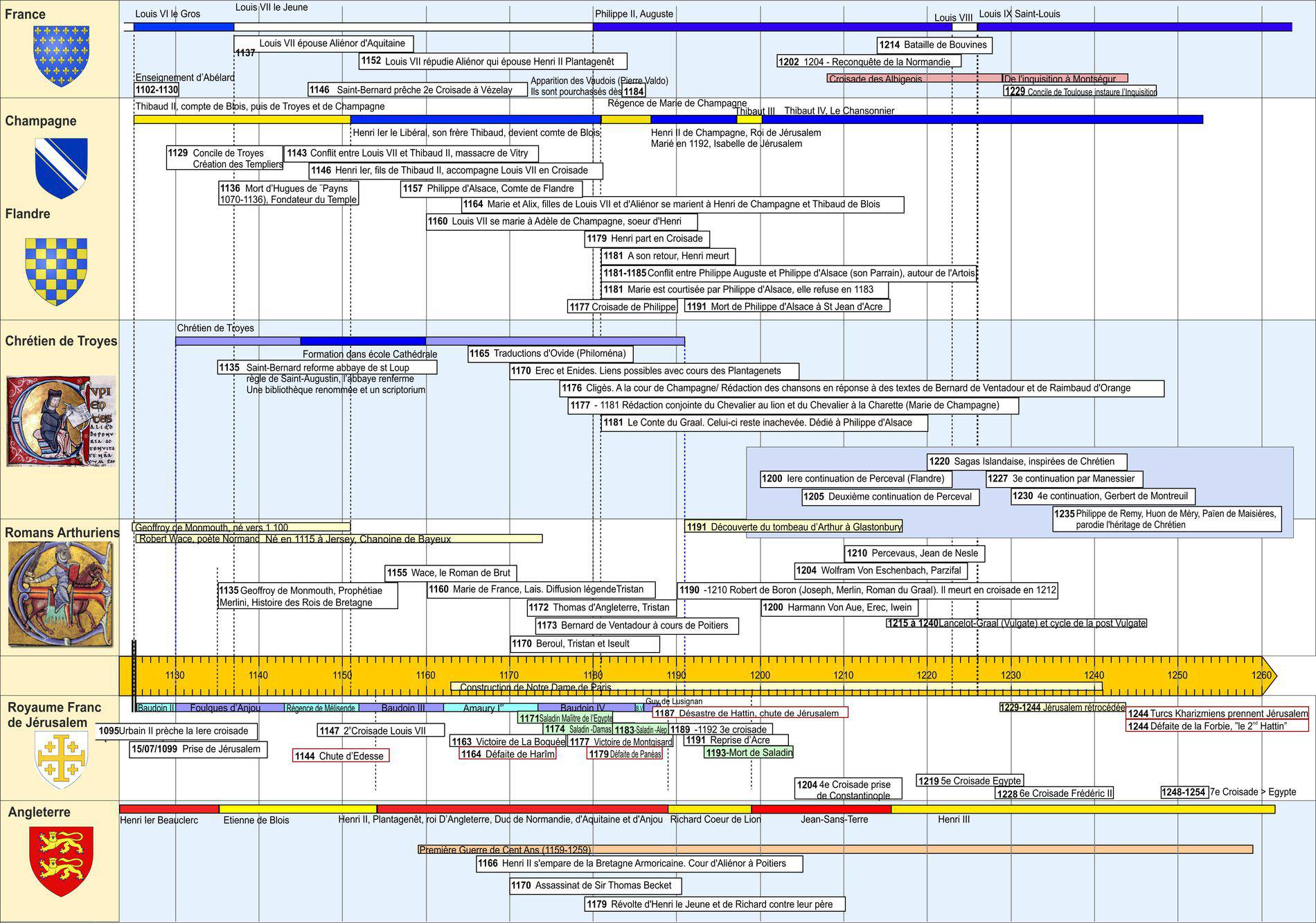
Task: Click the 1200 Harmann Von Aue event
Action: point(839,608)
